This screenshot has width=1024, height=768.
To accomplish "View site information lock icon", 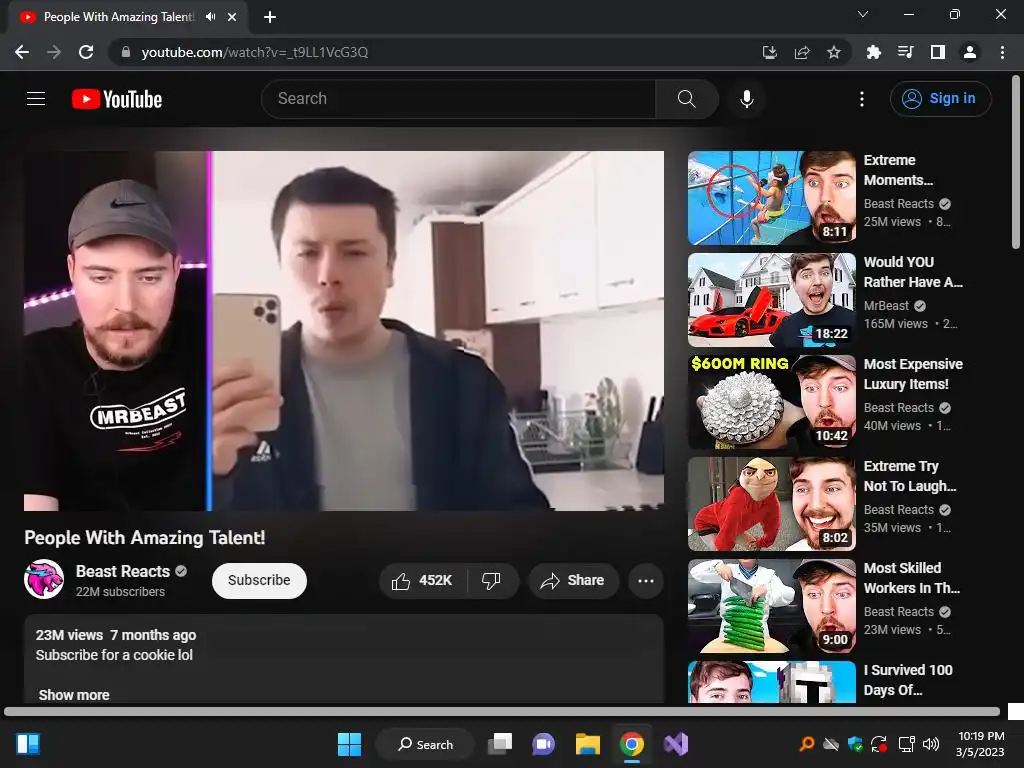I will [x=126, y=52].
